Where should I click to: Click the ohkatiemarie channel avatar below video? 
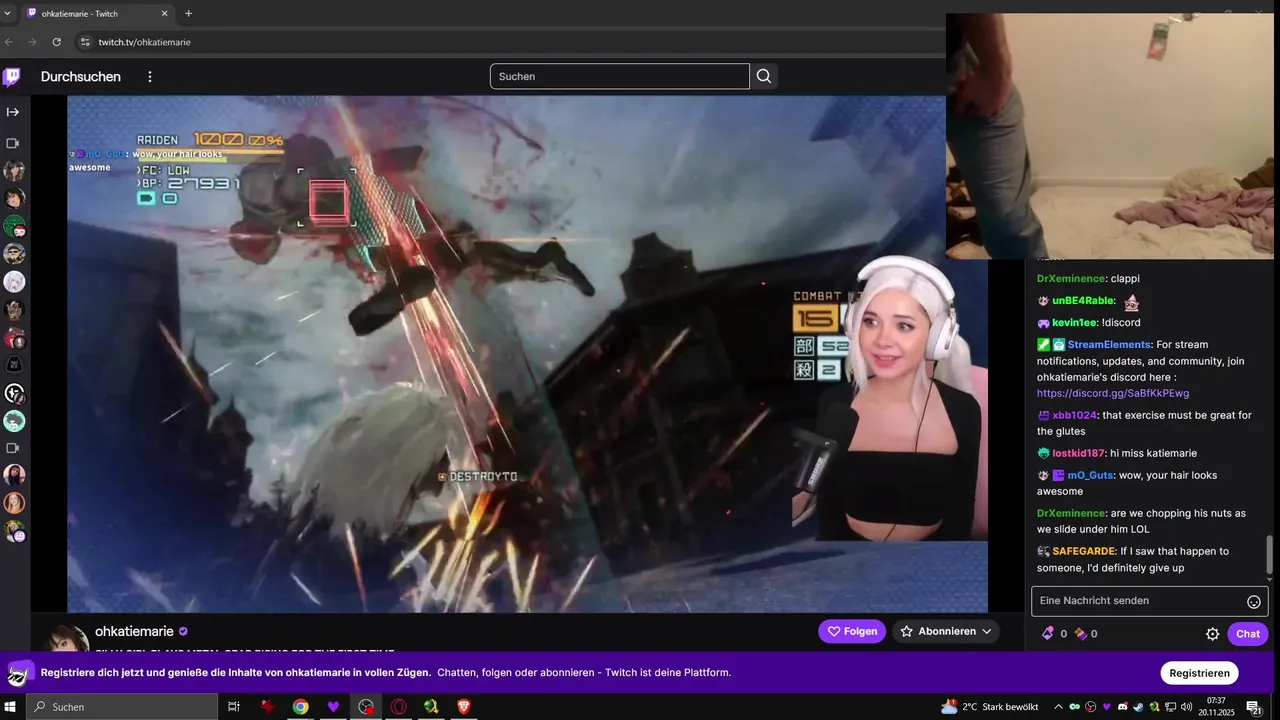69,639
